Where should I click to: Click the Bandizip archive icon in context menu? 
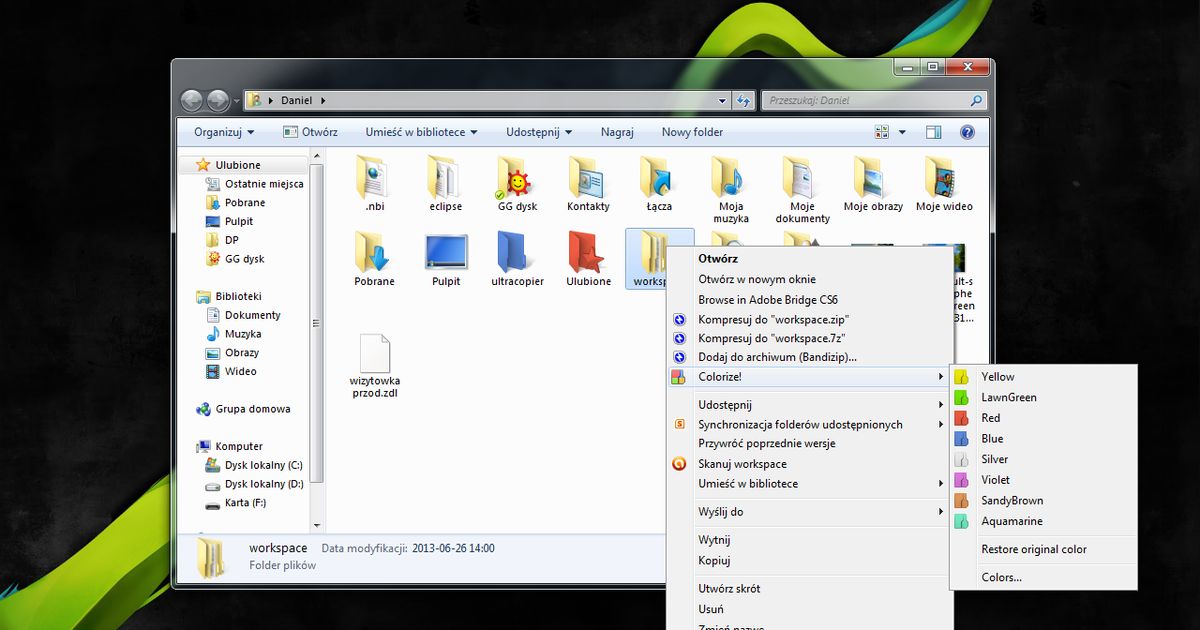point(678,357)
